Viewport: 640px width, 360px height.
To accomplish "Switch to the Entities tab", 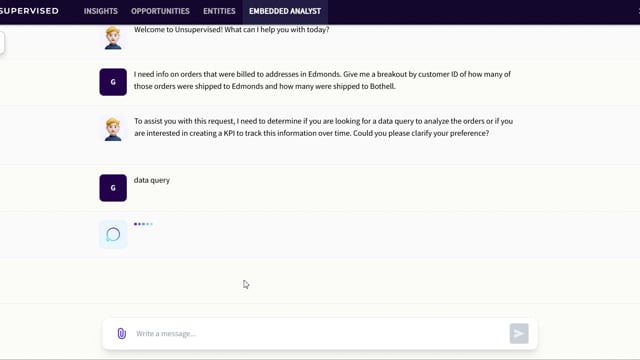I will (219, 11).
